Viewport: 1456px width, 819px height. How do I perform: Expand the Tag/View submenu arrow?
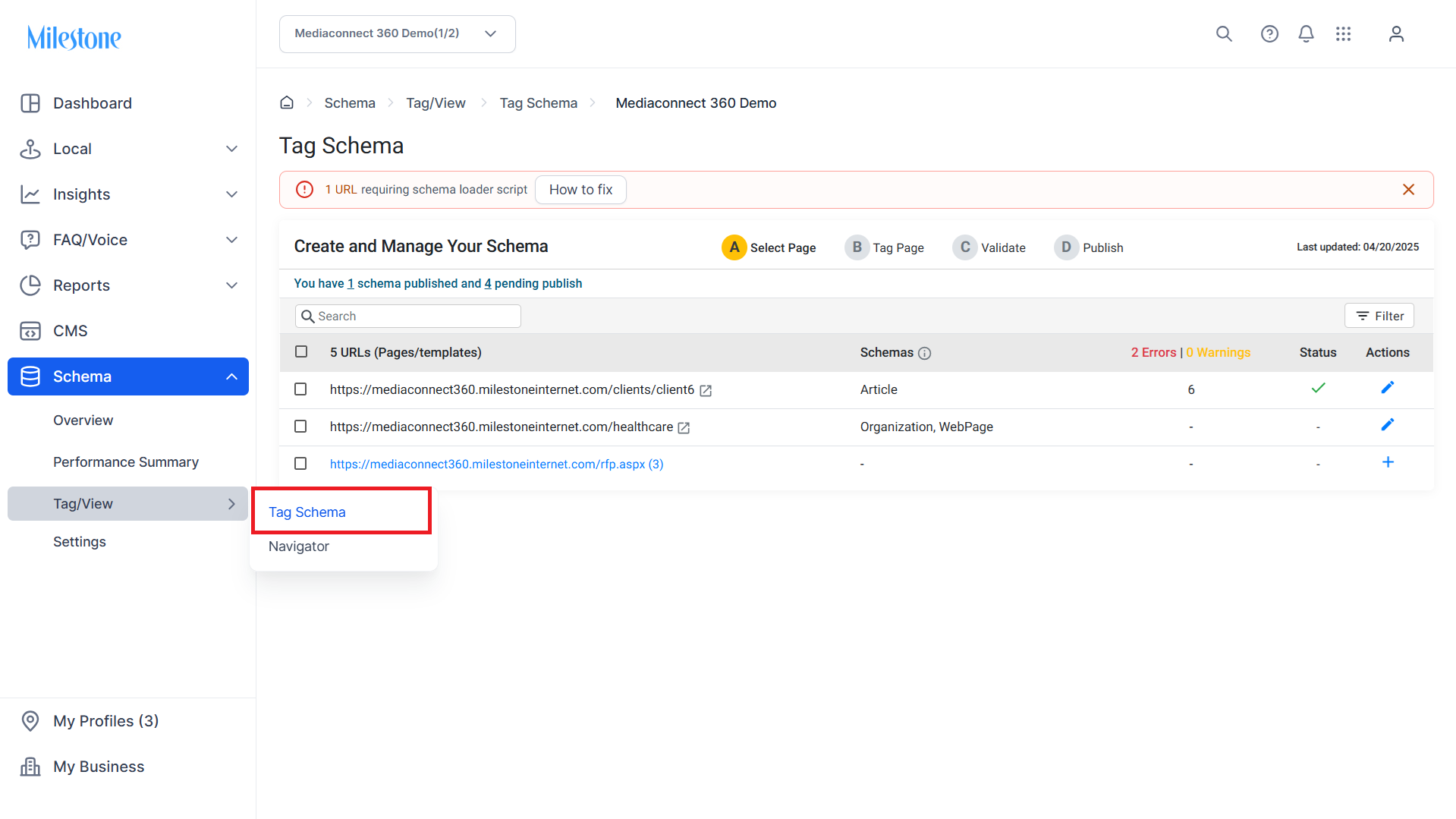232,504
